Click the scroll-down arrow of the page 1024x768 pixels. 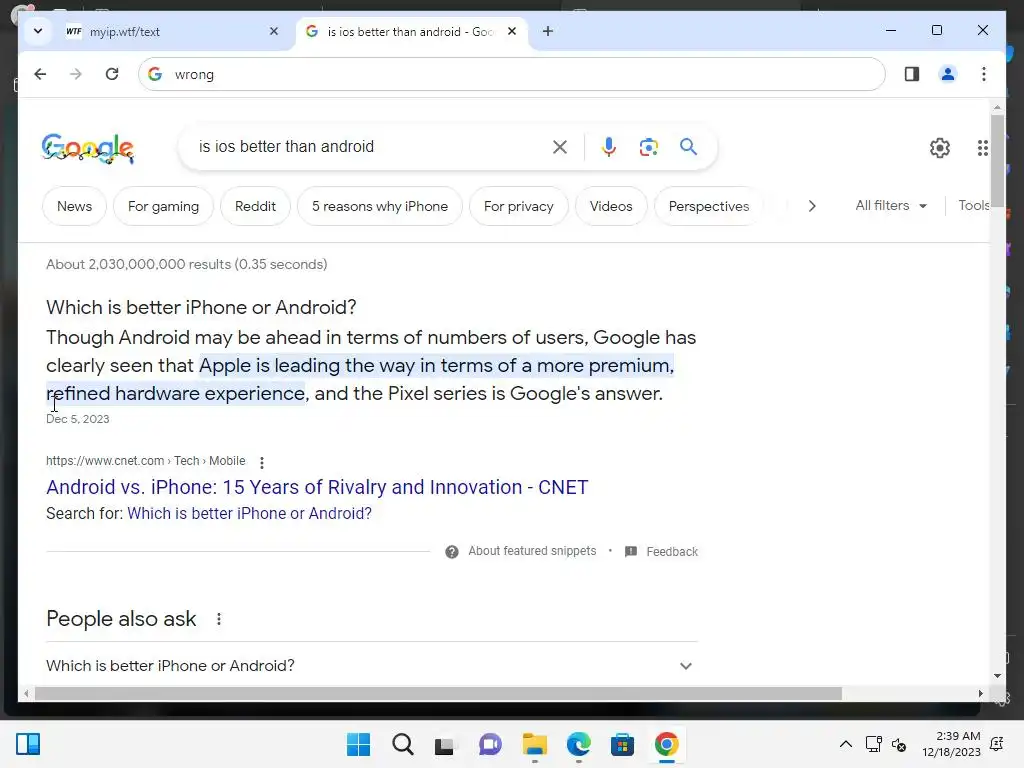(x=997, y=676)
